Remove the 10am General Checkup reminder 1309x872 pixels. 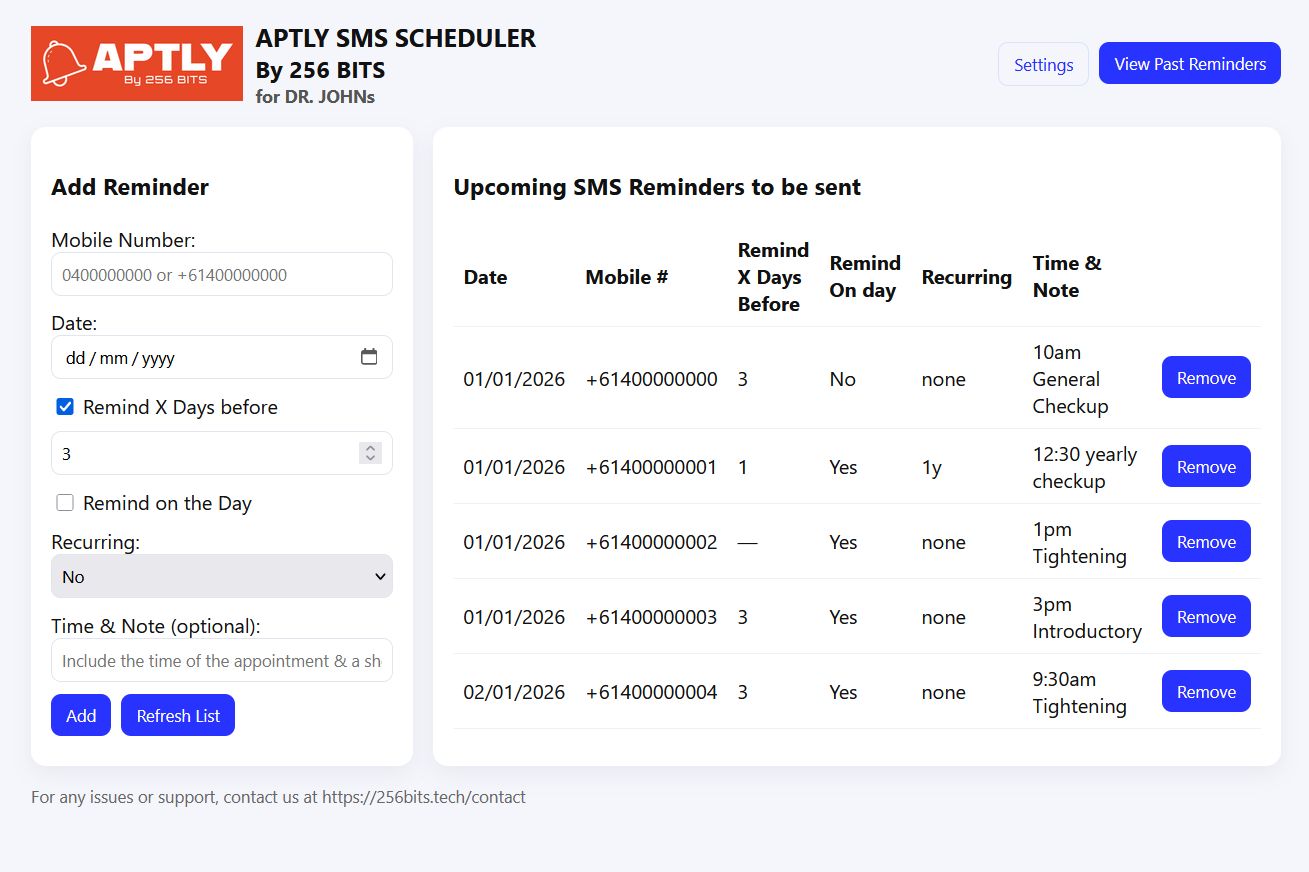pos(1205,377)
